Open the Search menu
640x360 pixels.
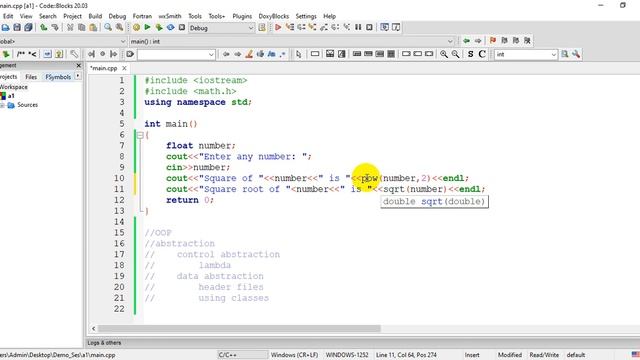pos(47,16)
